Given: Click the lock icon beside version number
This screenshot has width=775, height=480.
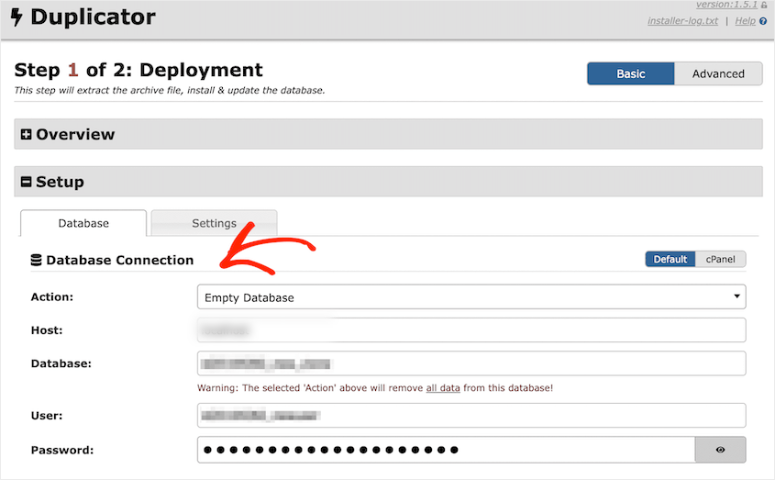Looking at the screenshot, I should (x=764, y=4).
